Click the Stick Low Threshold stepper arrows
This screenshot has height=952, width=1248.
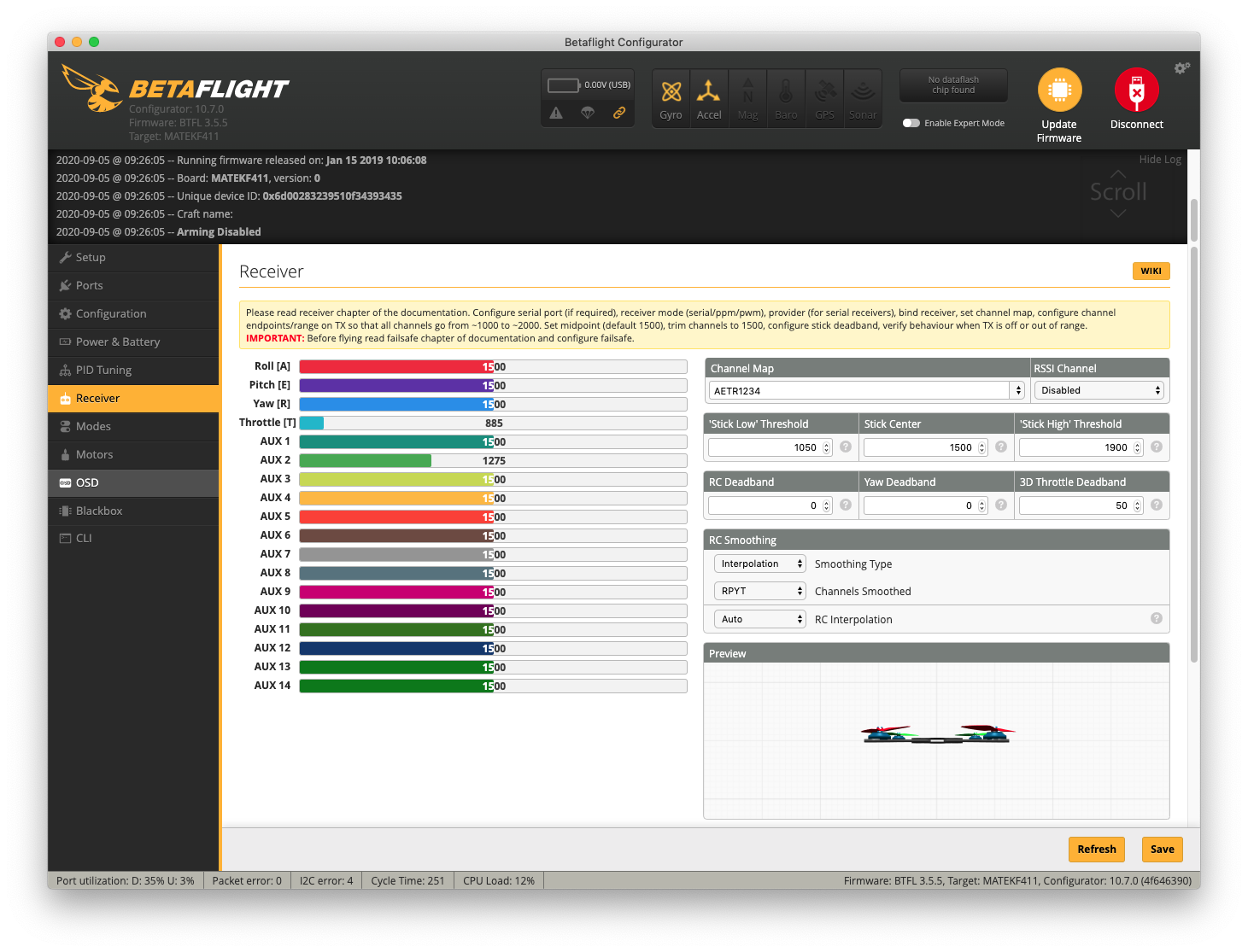click(x=826, y=447)
